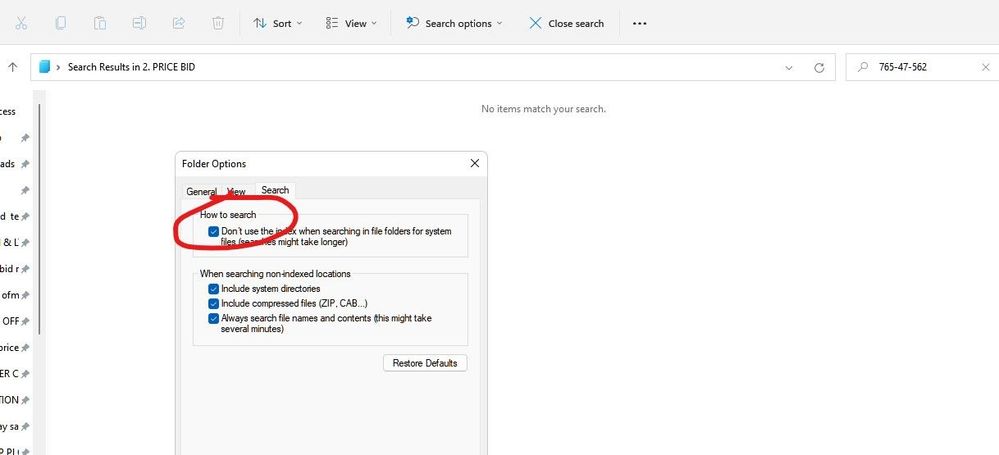Click the folder icon in address bar
Viewport: 999px width, 455px height.
pyautogui.click(x=44, y=67)
